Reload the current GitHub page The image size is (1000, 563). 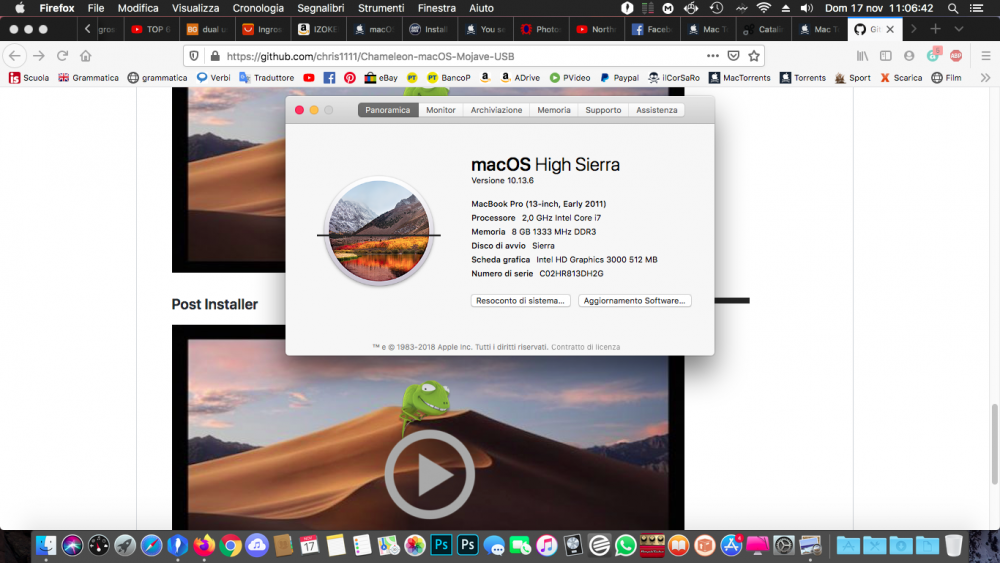[62, 56]
